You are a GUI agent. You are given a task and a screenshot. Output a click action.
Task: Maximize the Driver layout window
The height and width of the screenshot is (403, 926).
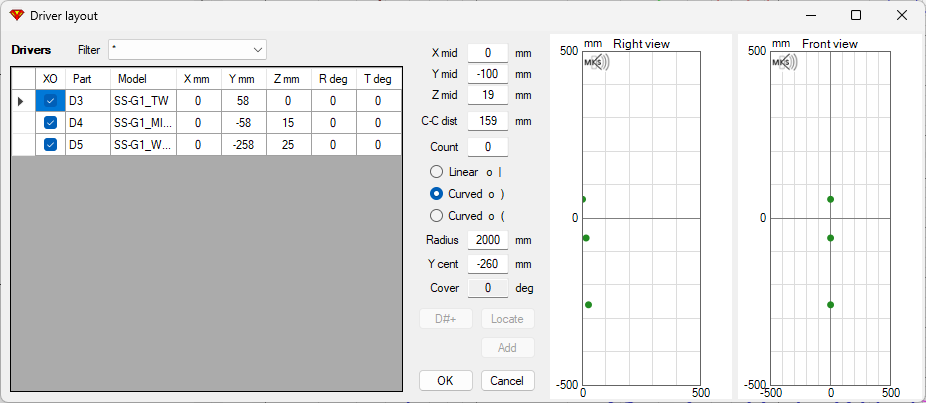coord(855,16)
